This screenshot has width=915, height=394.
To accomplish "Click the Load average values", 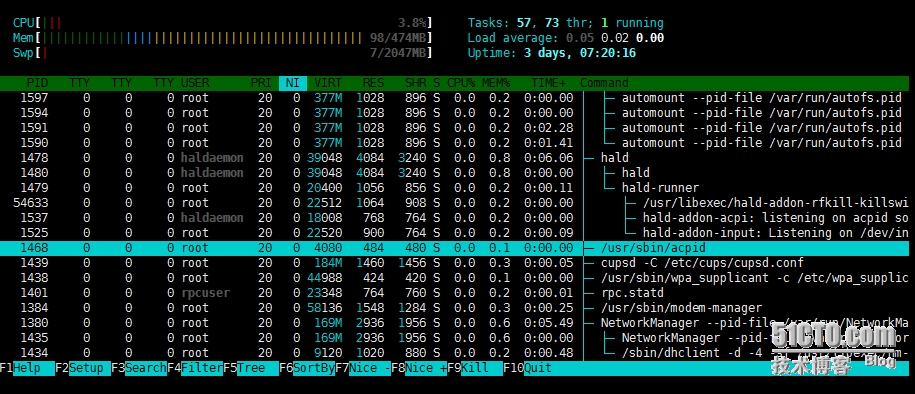I will click(614, 39).
